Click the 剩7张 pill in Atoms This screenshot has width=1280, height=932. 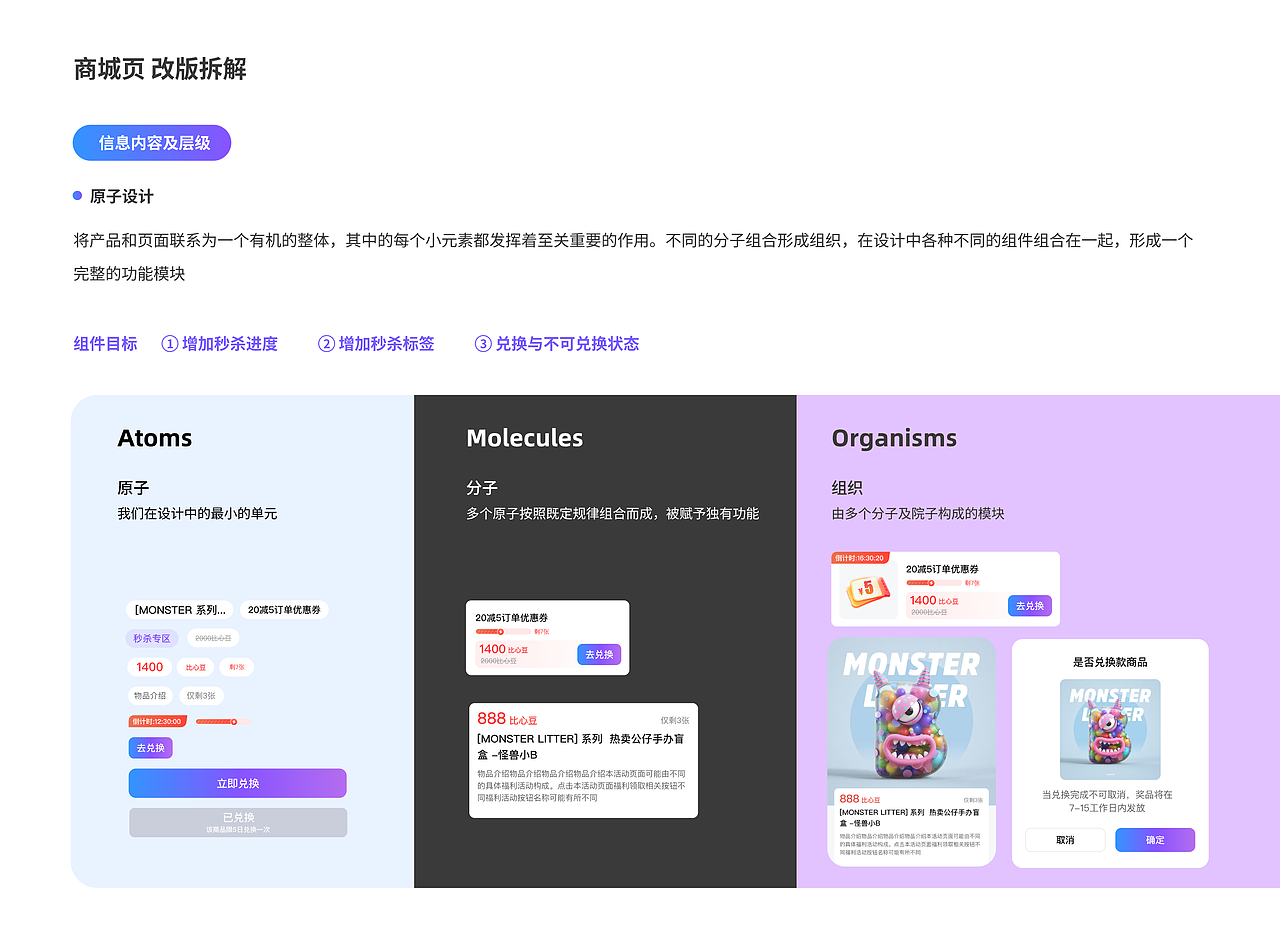(x=237, y=667)
